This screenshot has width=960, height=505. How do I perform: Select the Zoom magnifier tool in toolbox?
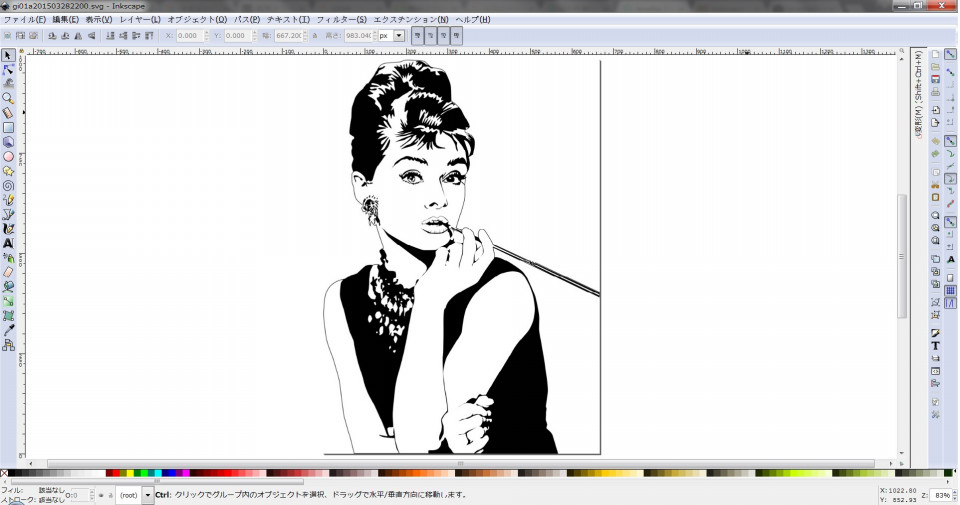coord(8,98)
